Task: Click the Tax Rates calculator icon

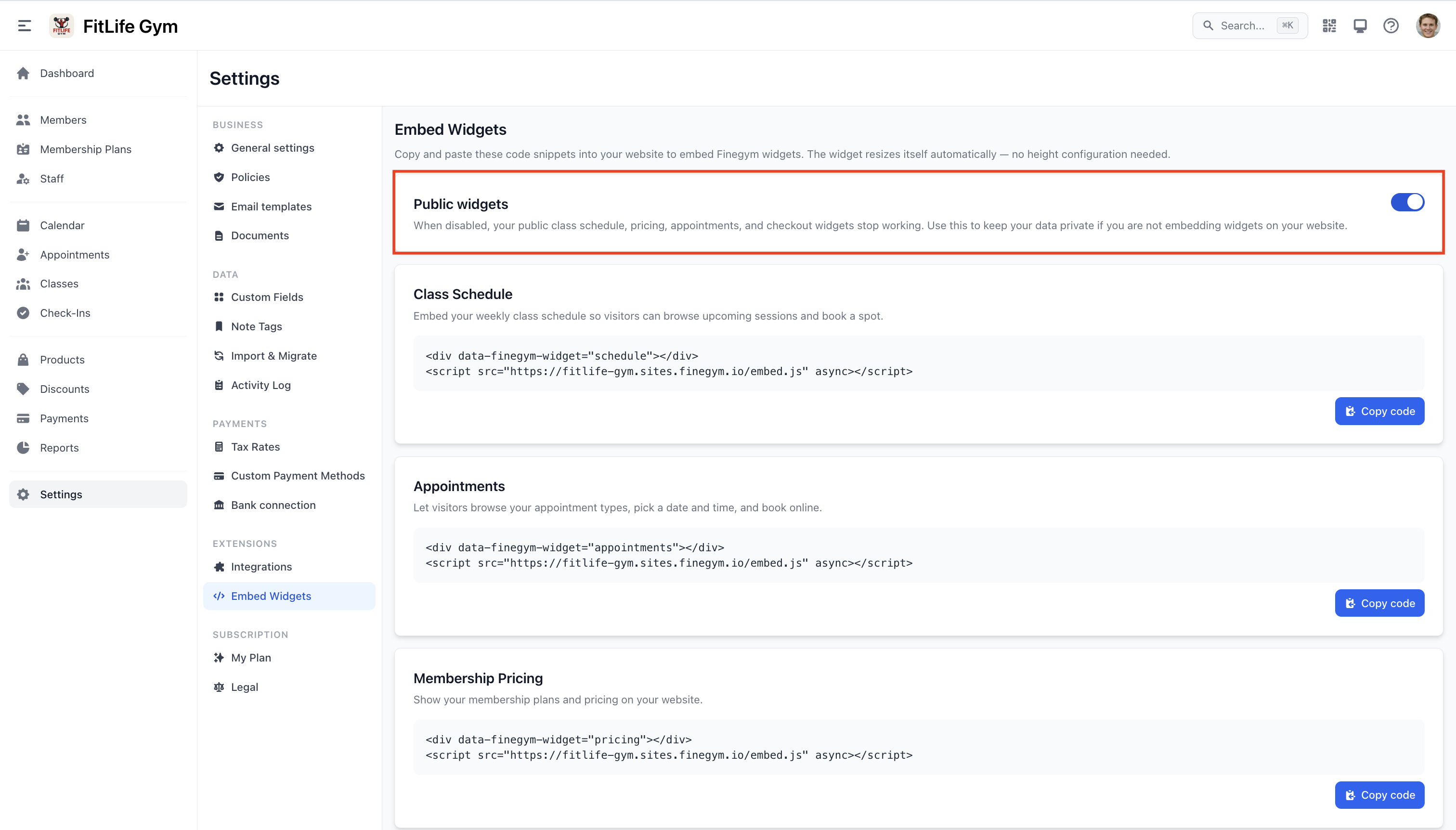Action: 219,447
